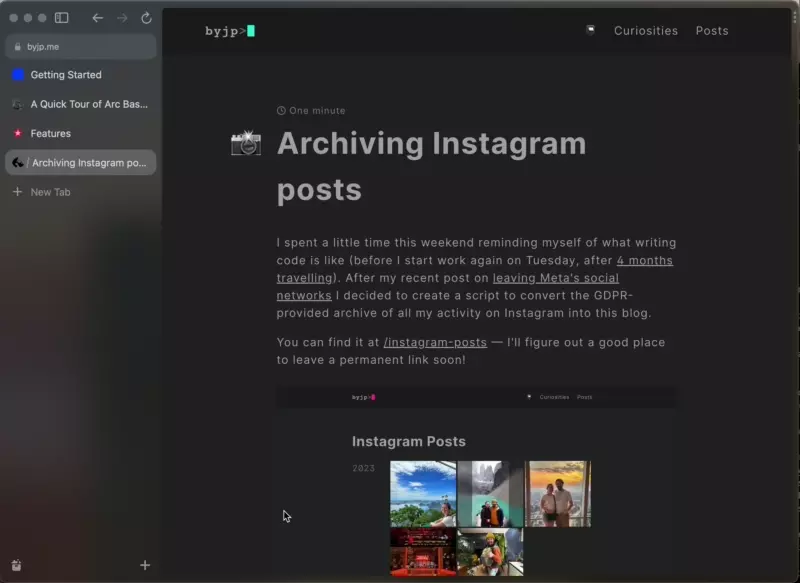
Task: Go back using the back arrow
Action: pyautogui.click(x=97, y=18)
